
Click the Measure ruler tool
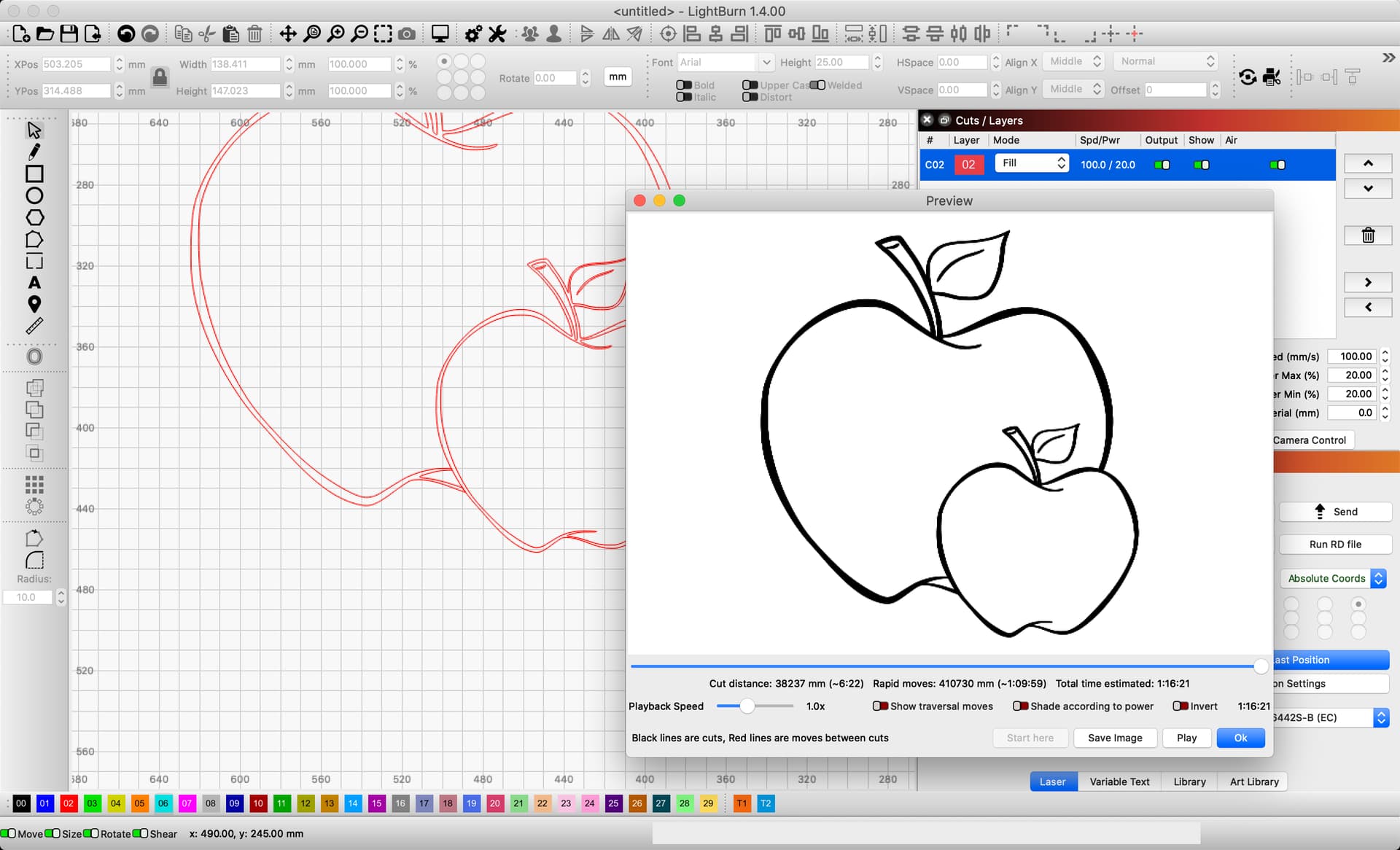(x=34, y=326)
